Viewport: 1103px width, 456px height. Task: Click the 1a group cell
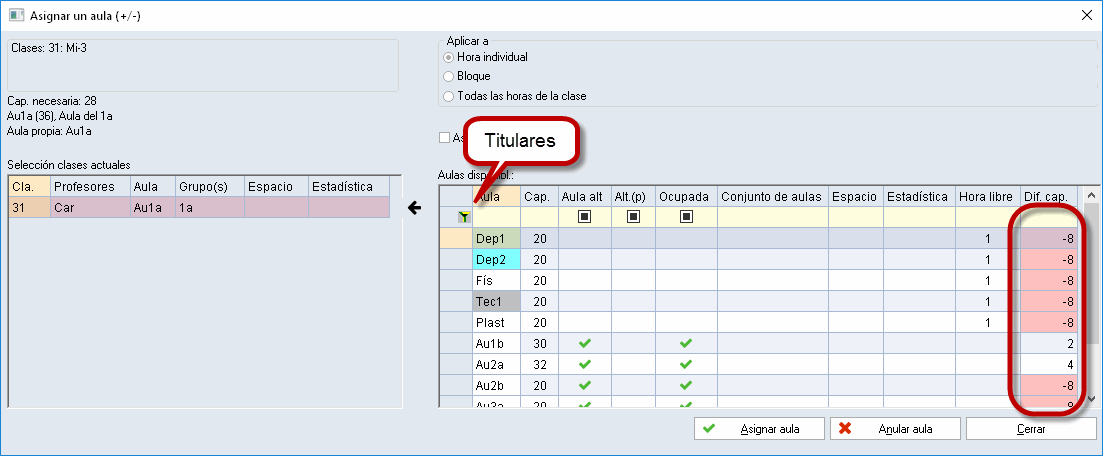[x=208, y=208]
